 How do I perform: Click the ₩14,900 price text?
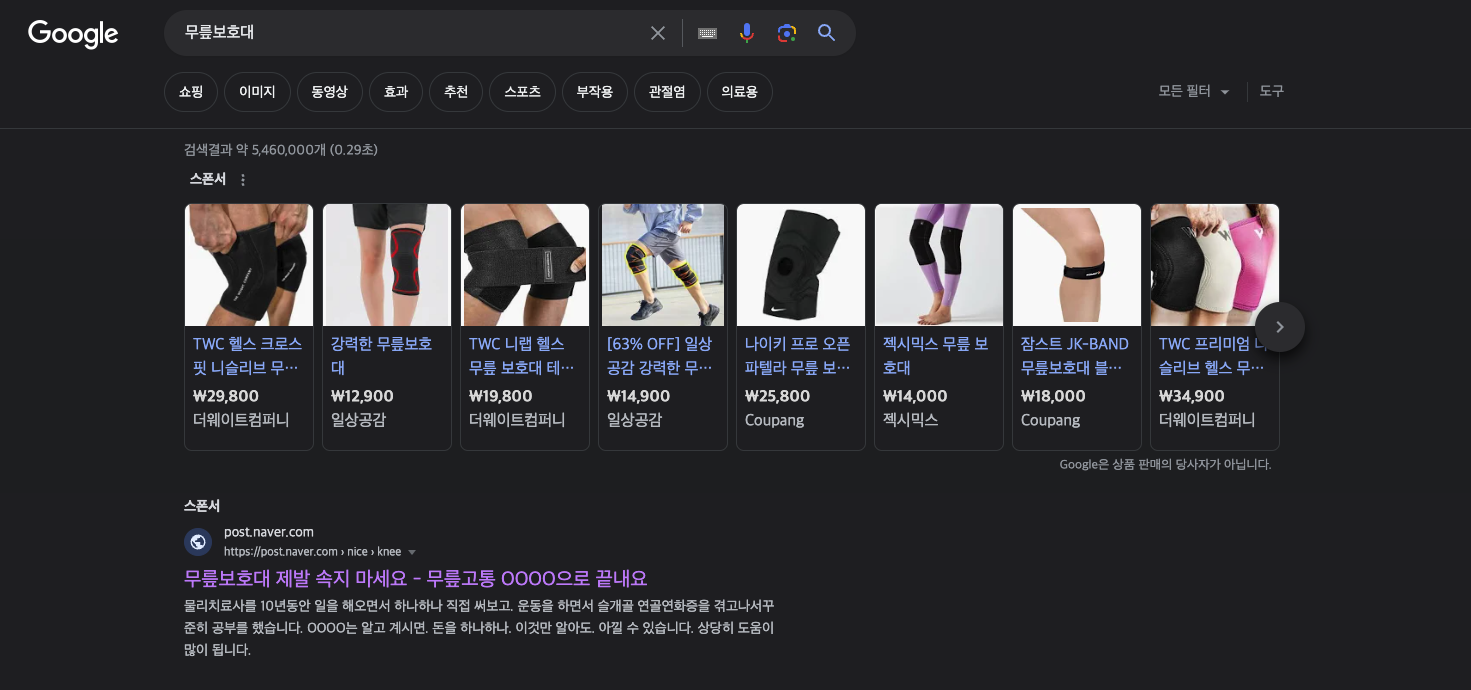[639, 396]
